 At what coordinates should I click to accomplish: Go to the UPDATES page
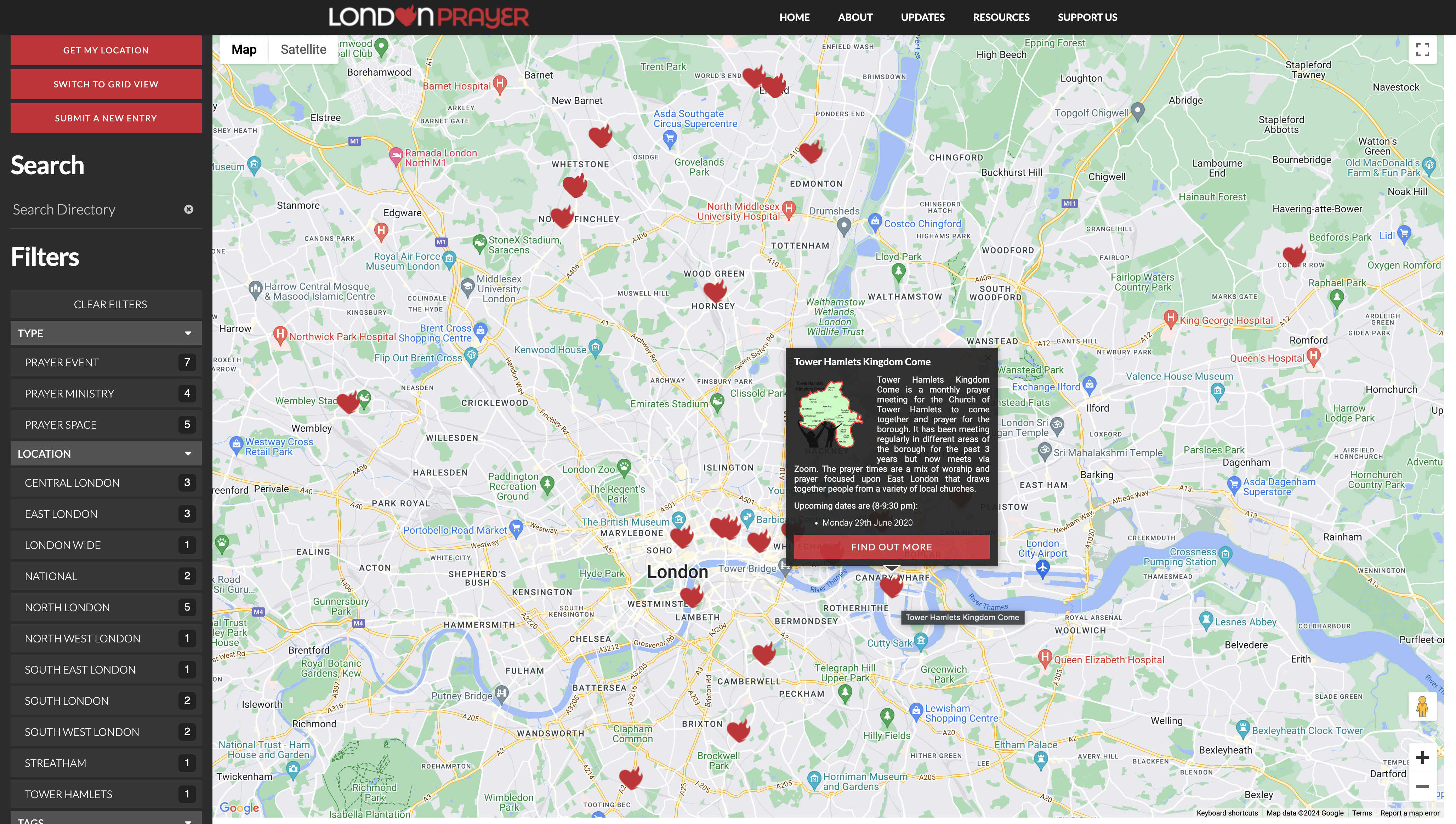click(x=923, y=17)
